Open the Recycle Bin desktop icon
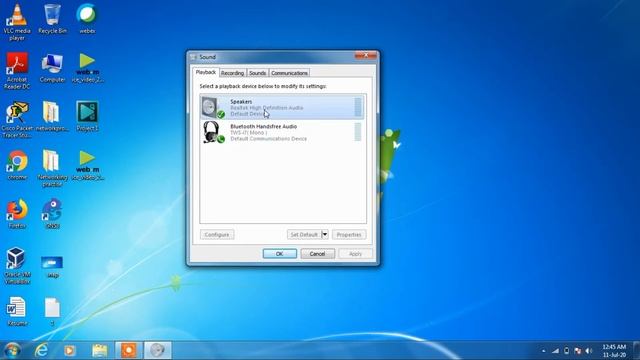Viewport: 640px width, 360px height. [52, 19]
